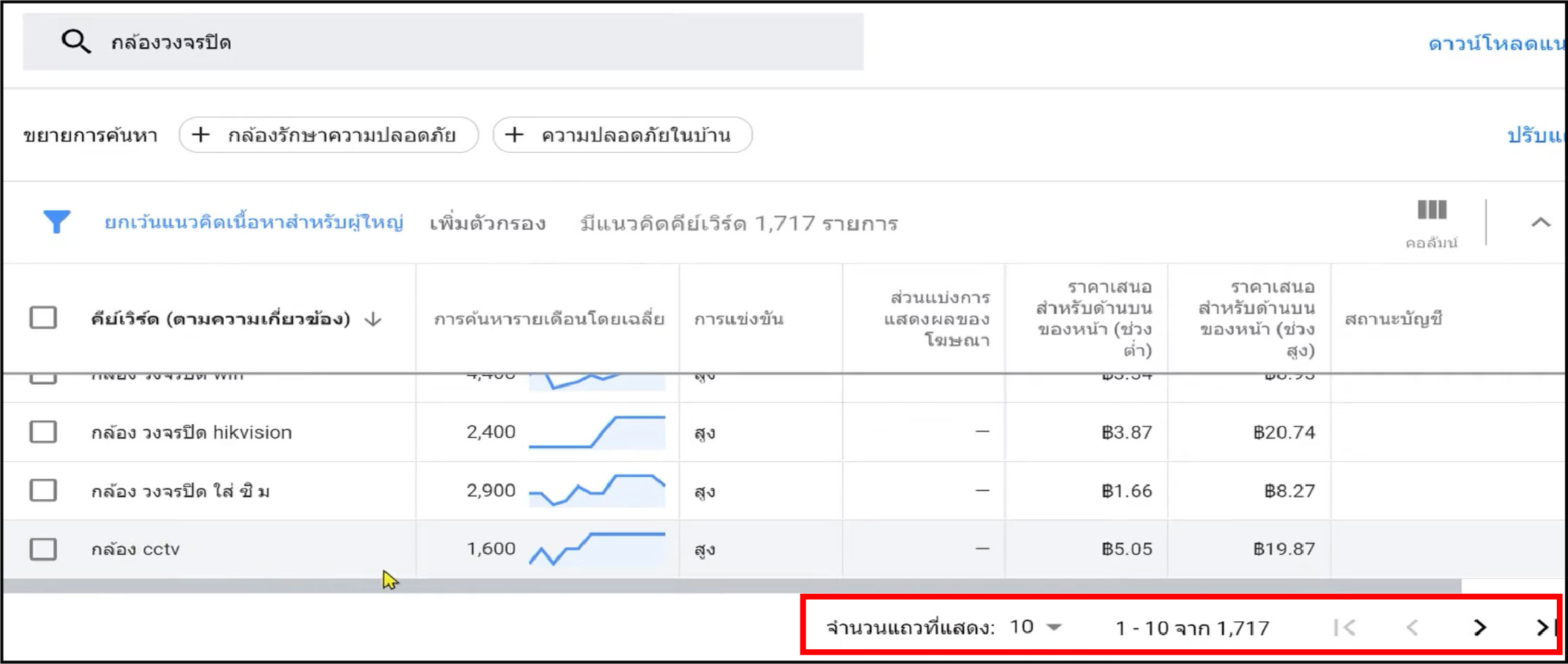Check the กล้อง วงจรปิด ใส่ ซิ ม checkbox
Viewport: 1568px width, 664px height.
[43, 490]
